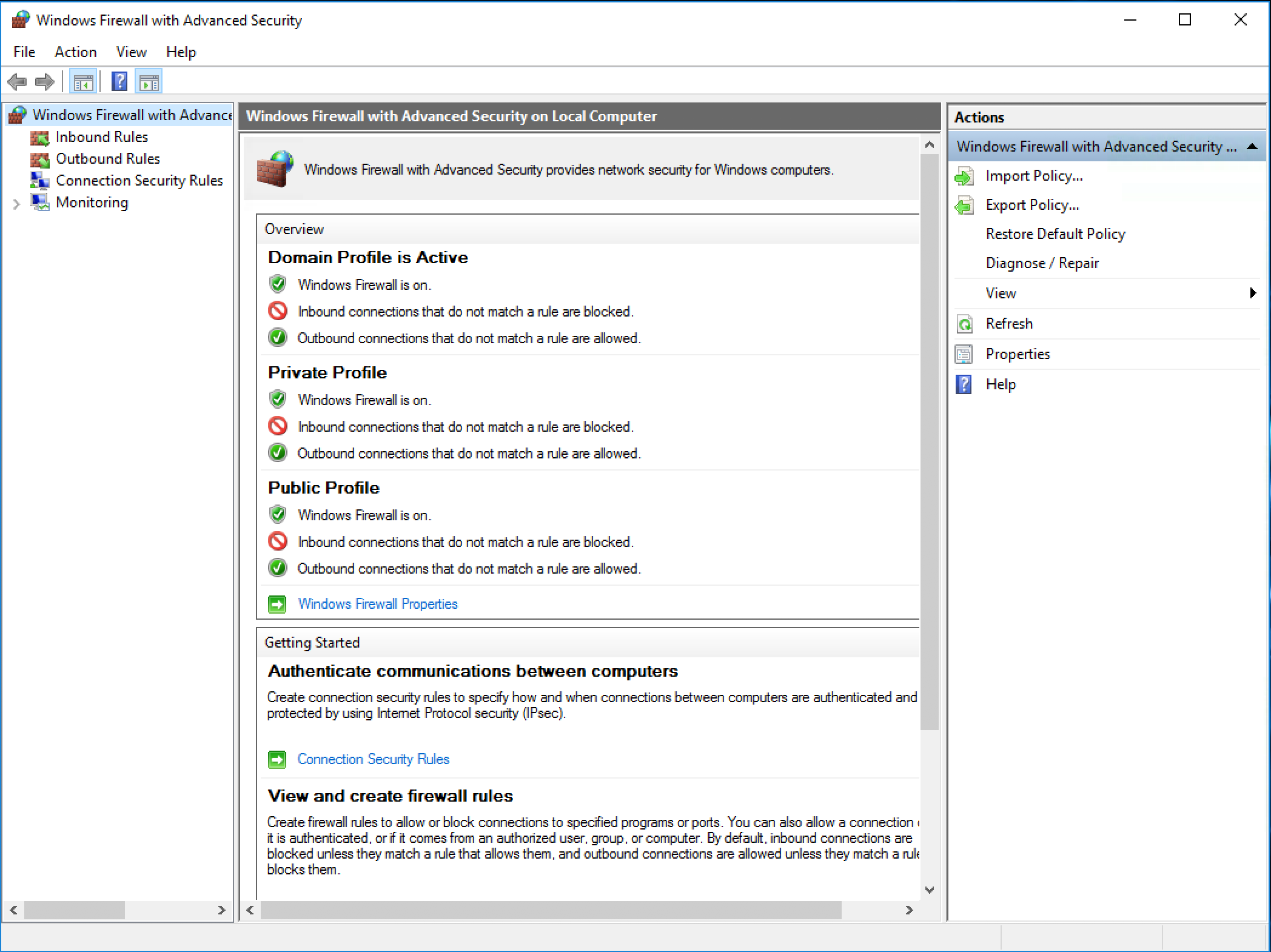Expand the Monitoring tree node

point(16,204)
